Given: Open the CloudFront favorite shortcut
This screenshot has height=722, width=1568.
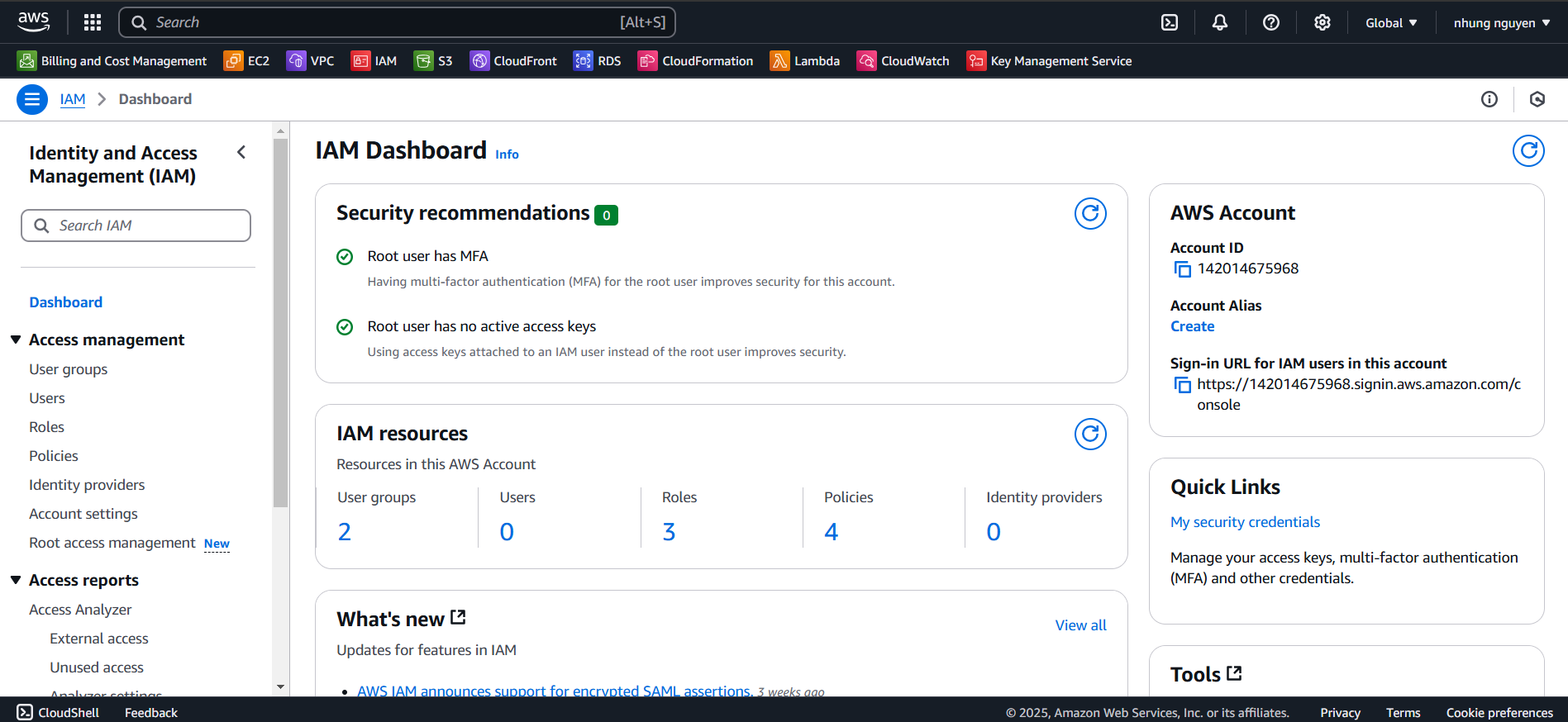Looking at the screenshot, I should coord(513,61).
